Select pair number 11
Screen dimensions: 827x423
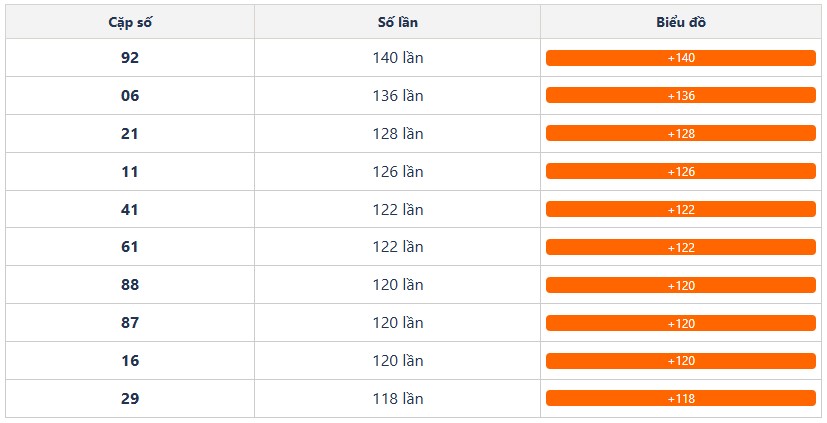click(129, 172)
